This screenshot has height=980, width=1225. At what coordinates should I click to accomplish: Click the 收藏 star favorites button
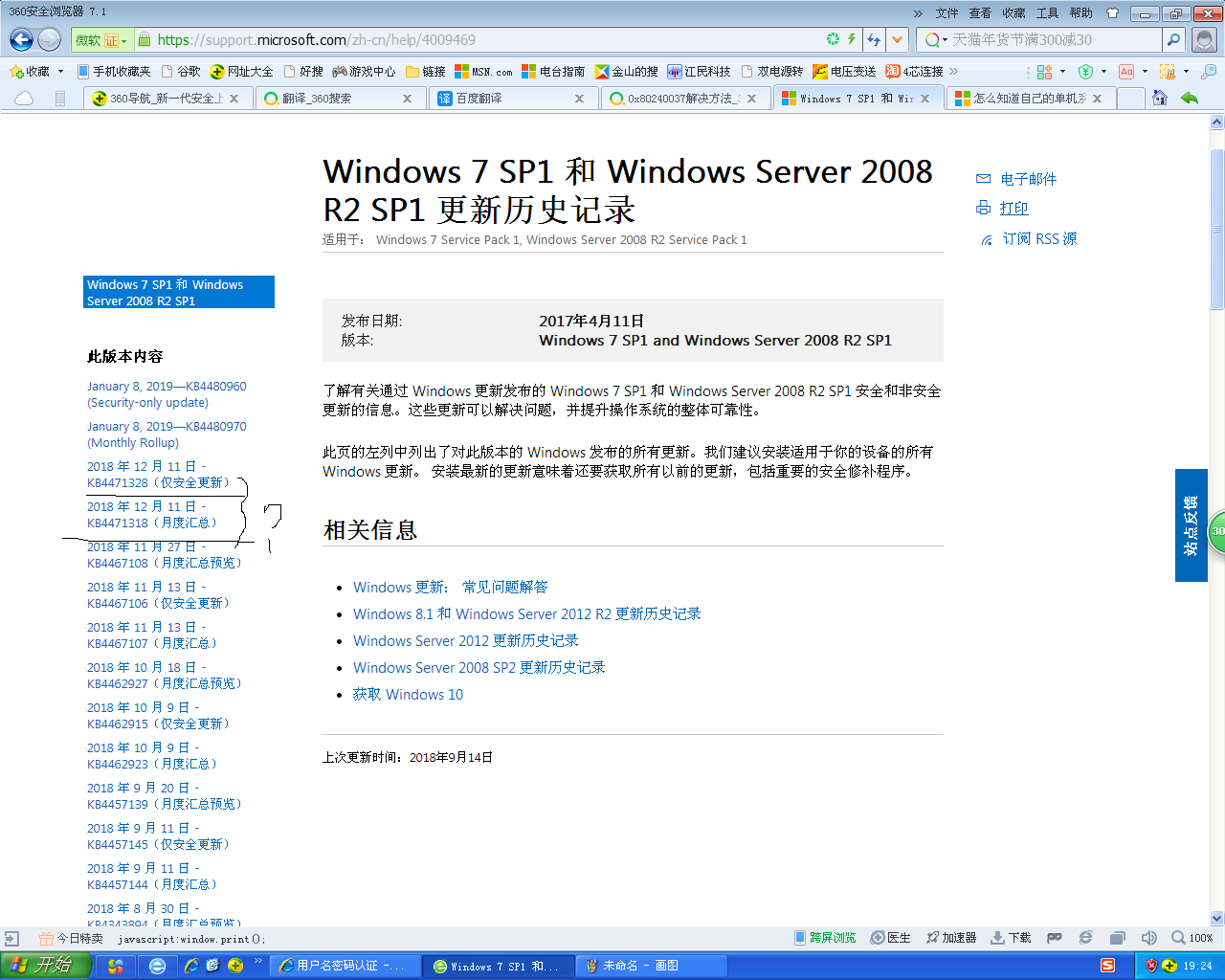tap(30, 72)
